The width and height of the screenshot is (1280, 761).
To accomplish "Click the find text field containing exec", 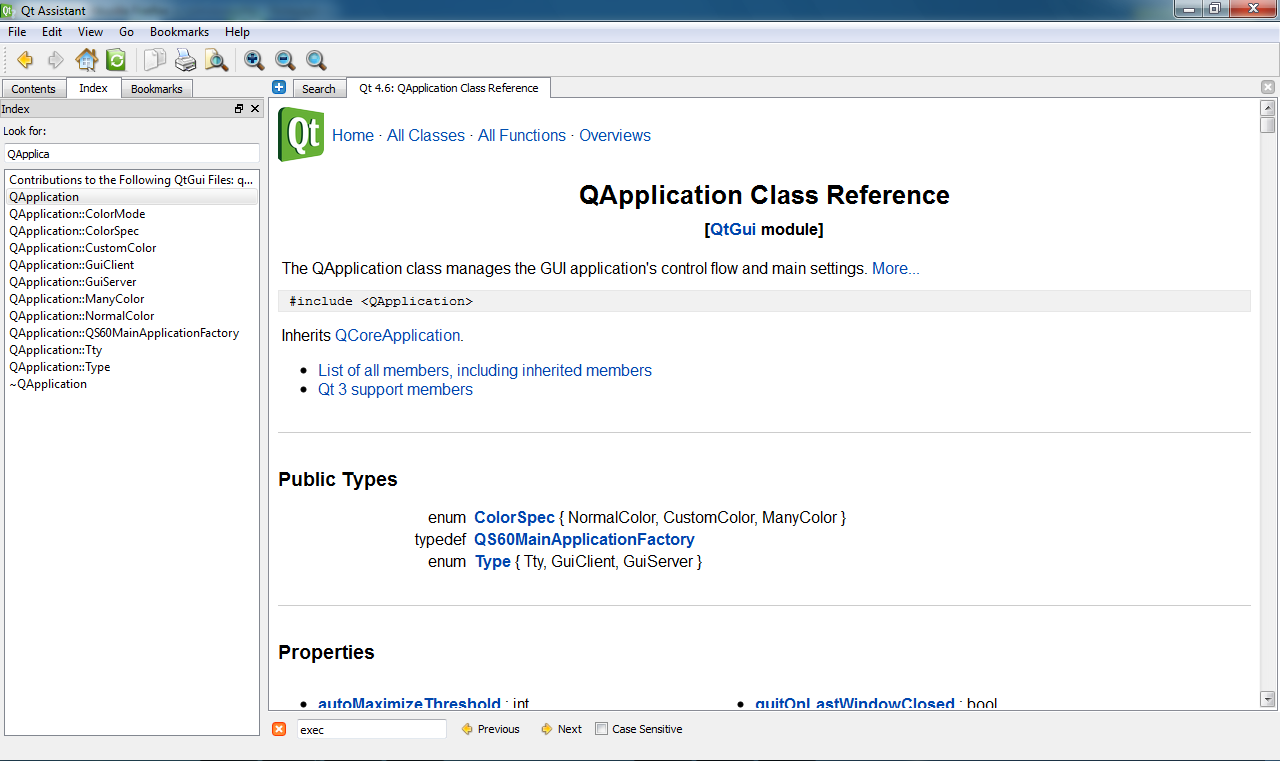I will [x=372, y=729].
